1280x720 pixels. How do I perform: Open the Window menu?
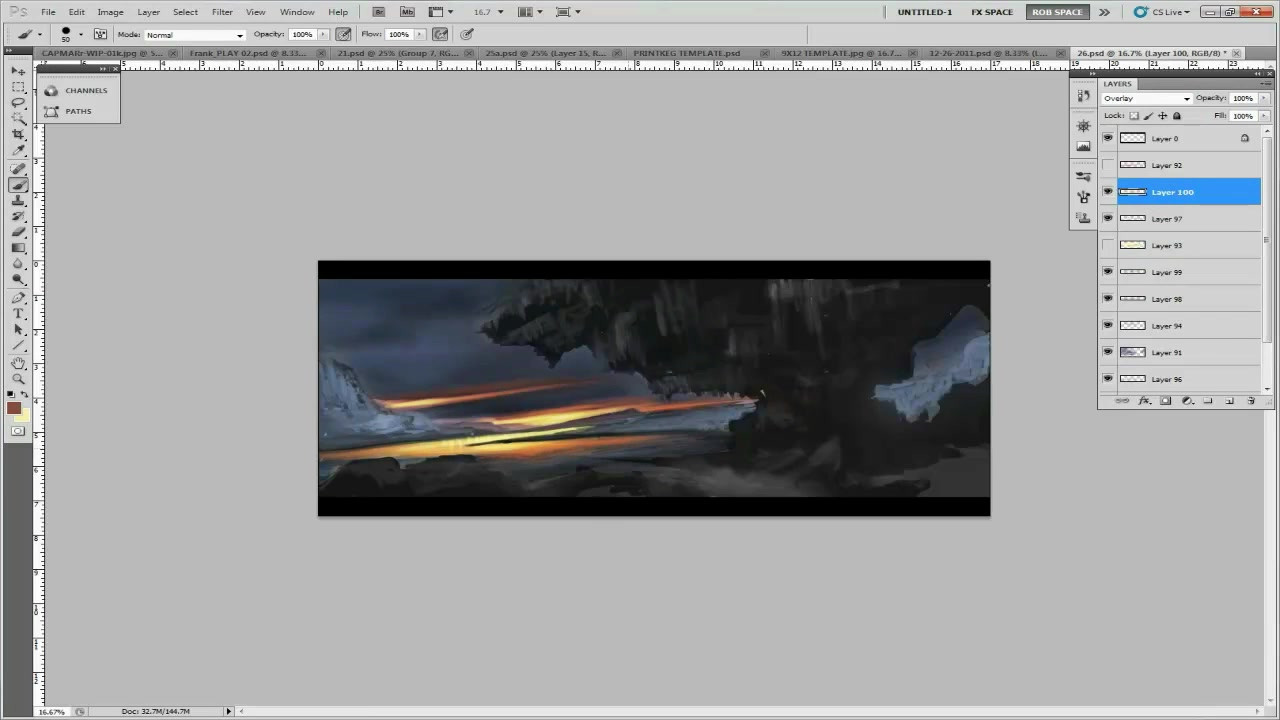pyautogui.click(x=297, y=12)
